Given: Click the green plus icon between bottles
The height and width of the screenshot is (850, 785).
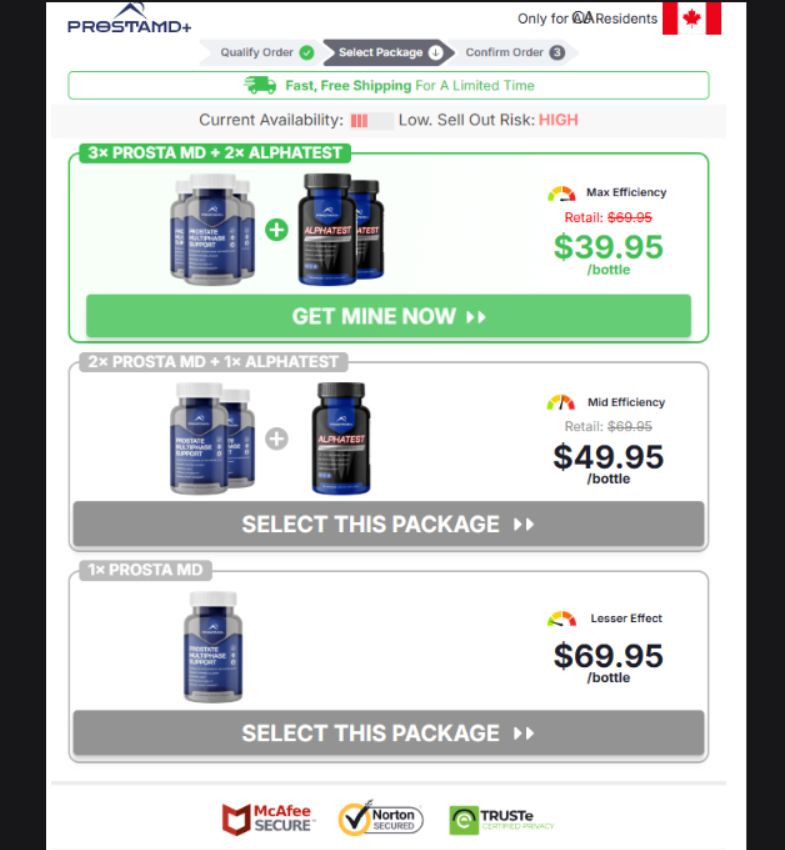Looking at the screenshot, I should tap(276, 230).
